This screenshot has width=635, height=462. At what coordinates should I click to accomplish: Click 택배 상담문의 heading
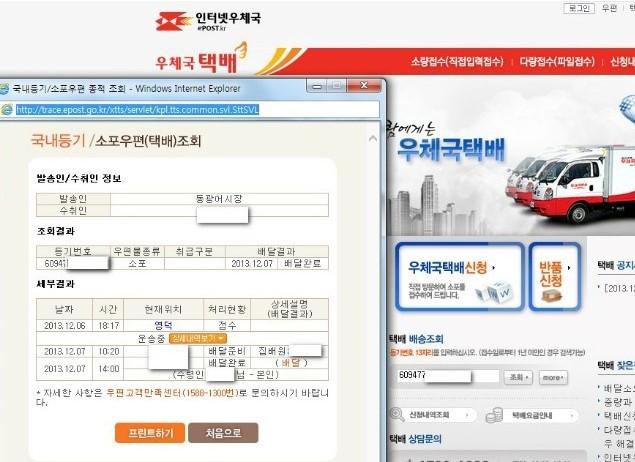tap(416, 439)
